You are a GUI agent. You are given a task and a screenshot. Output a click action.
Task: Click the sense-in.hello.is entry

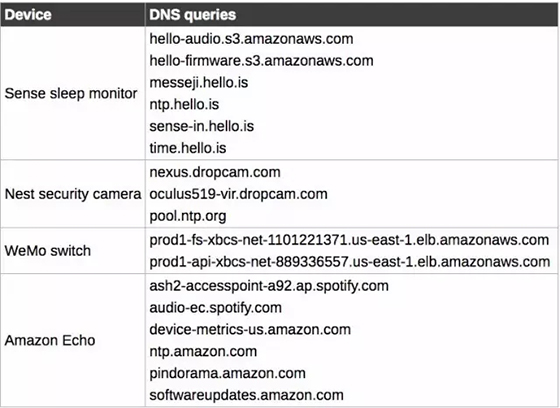pos(201,126)
